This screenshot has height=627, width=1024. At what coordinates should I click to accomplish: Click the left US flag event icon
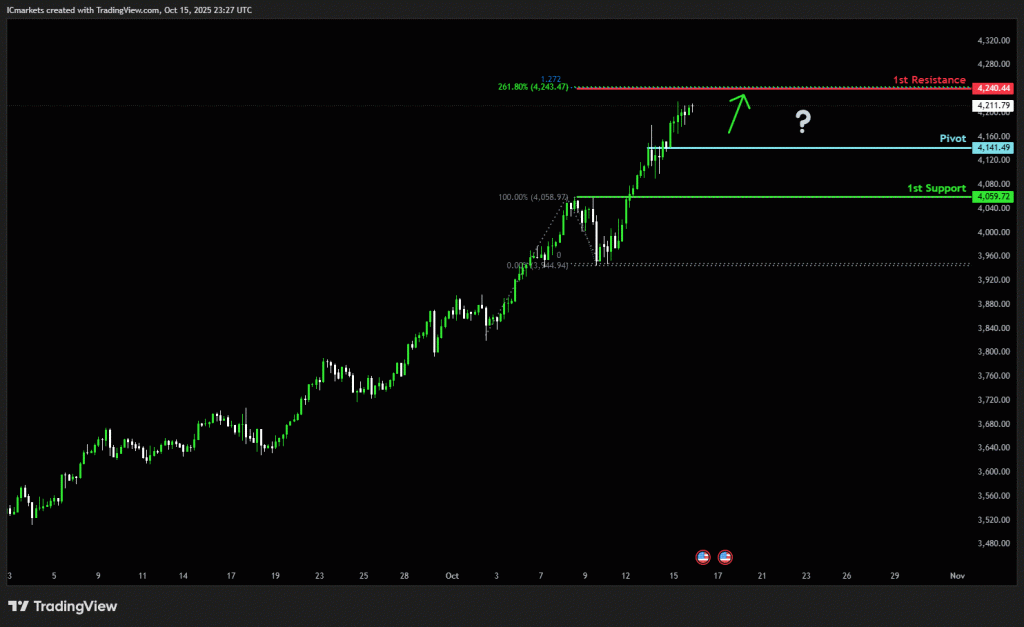point(702,556)
